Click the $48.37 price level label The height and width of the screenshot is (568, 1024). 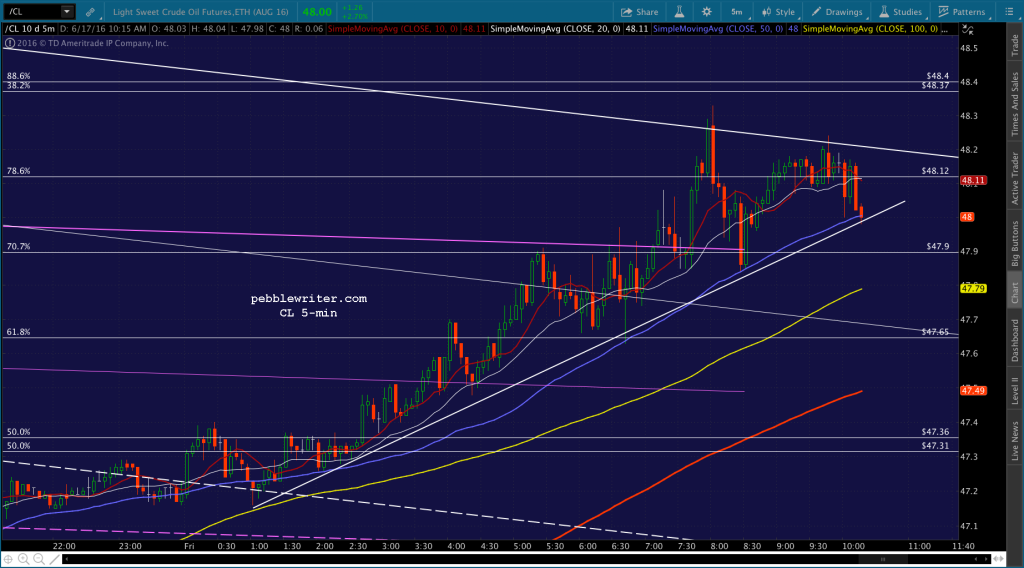[x=935, y=86]
